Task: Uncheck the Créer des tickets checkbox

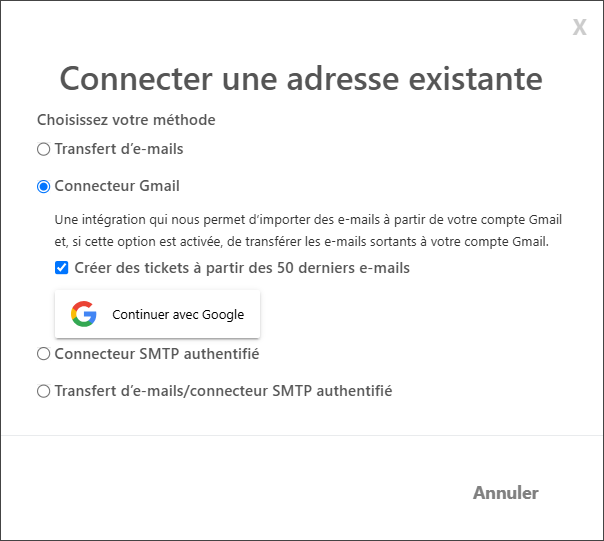Action: point(62,268)
